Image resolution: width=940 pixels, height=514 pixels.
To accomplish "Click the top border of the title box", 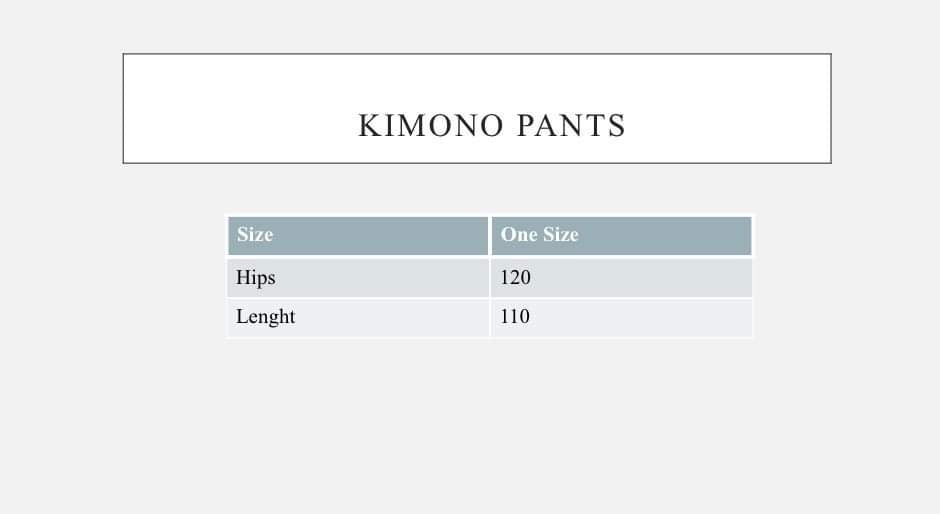I will point(477,54).
